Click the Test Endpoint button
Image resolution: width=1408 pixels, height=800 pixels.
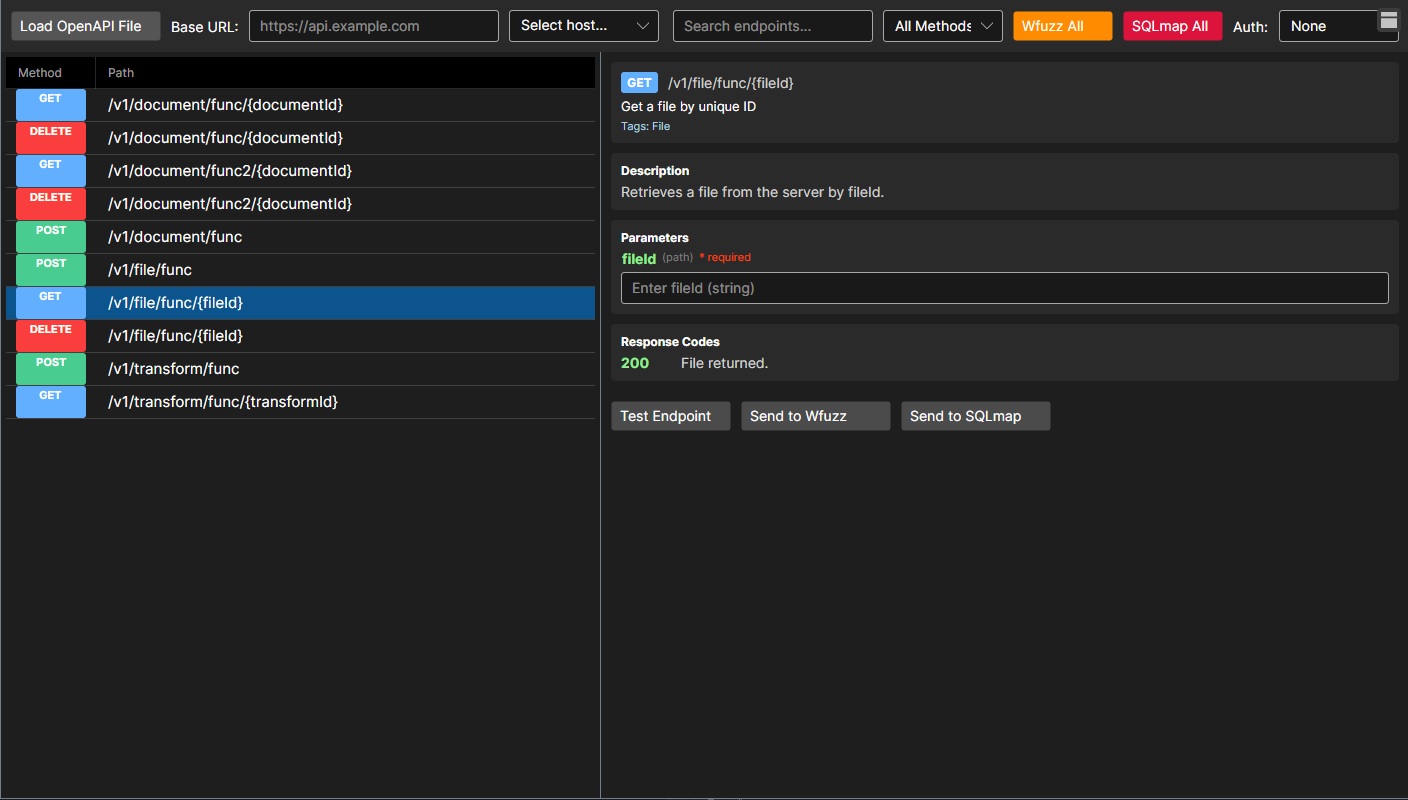(670, 415)
